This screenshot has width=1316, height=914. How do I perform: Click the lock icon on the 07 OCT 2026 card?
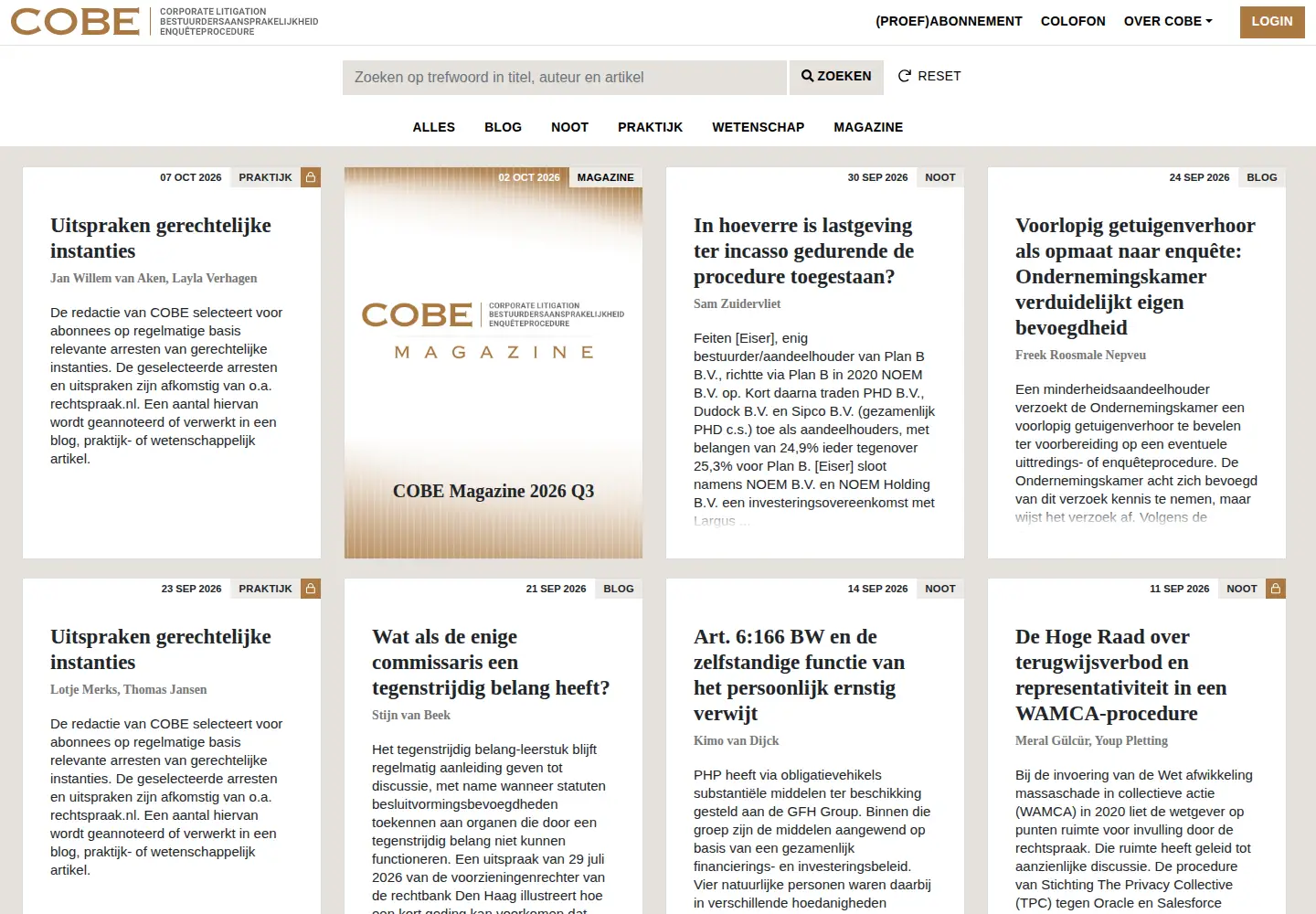click(x=311, y=177)
